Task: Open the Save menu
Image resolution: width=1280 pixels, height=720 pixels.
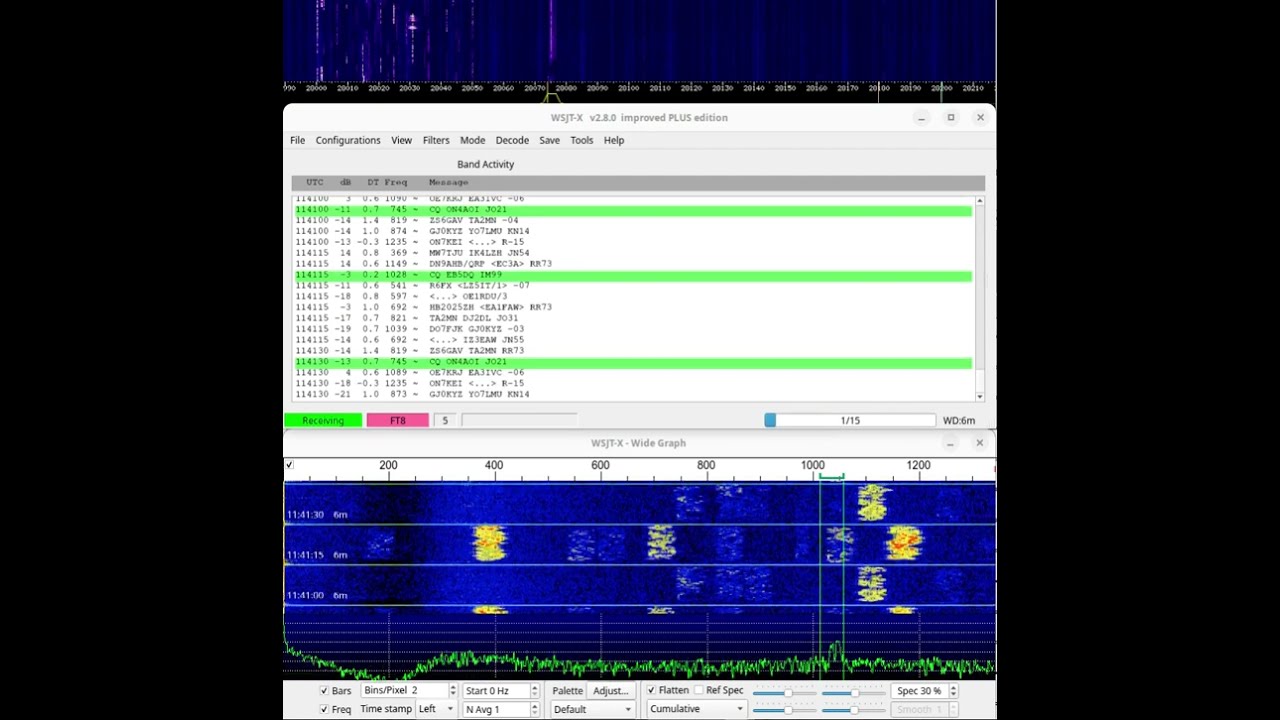Action: pyautogui.click(x=549, y=140)
